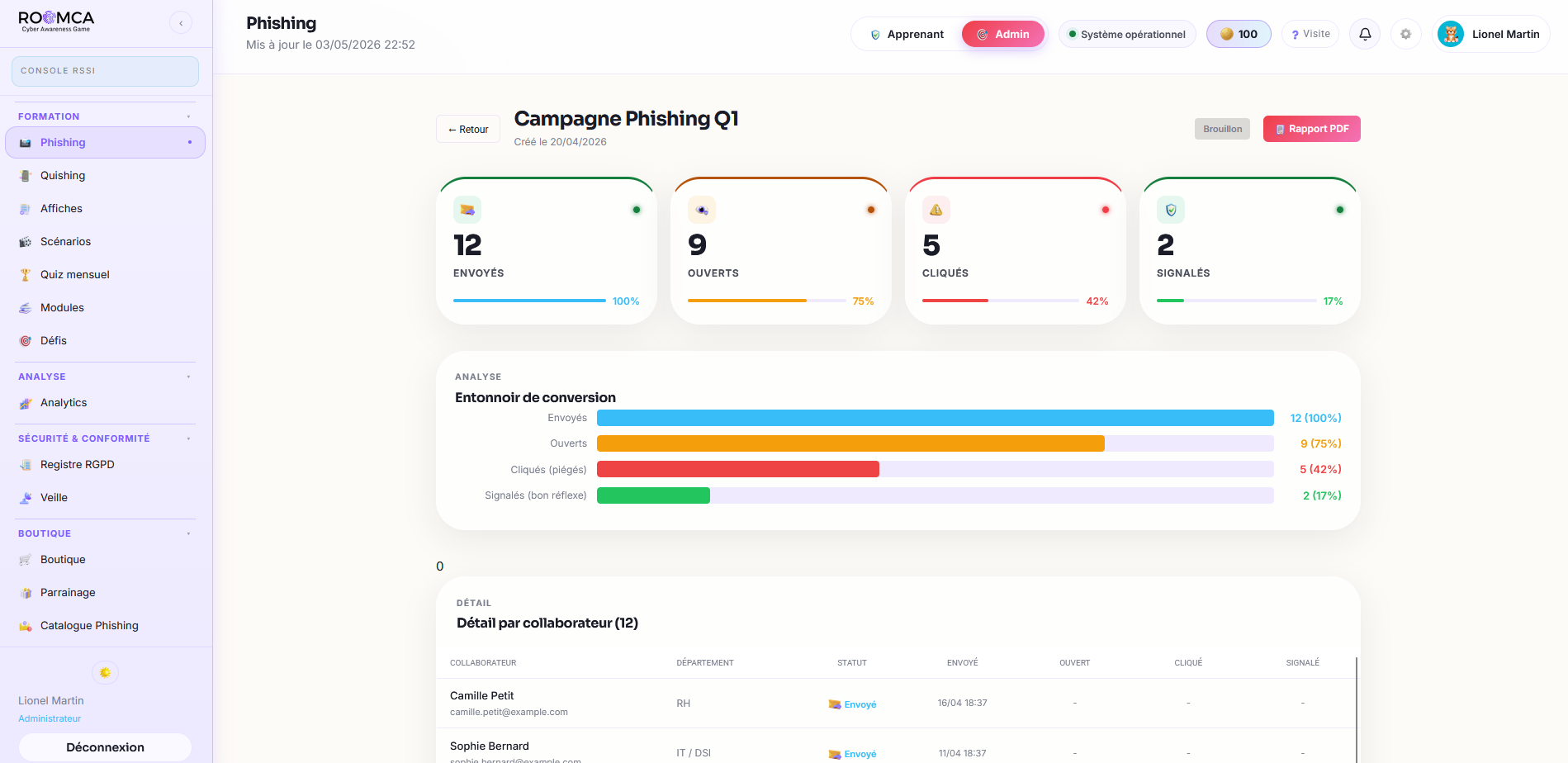Click the Affiches sidebar icon
1568x763 pixels.
click(x=26, y=209)
